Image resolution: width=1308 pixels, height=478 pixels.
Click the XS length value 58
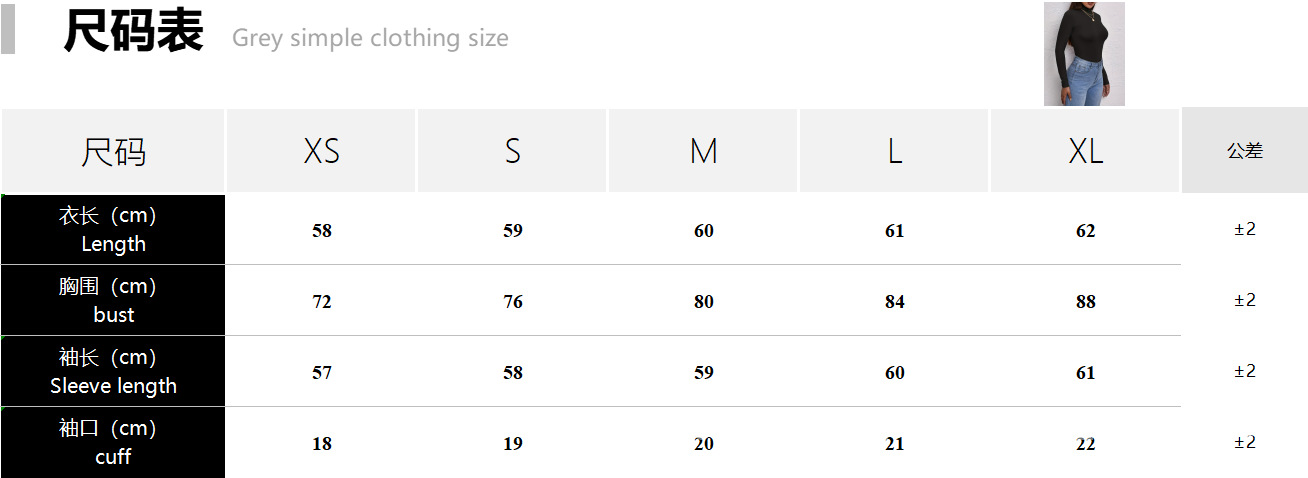tap(322, 231)
